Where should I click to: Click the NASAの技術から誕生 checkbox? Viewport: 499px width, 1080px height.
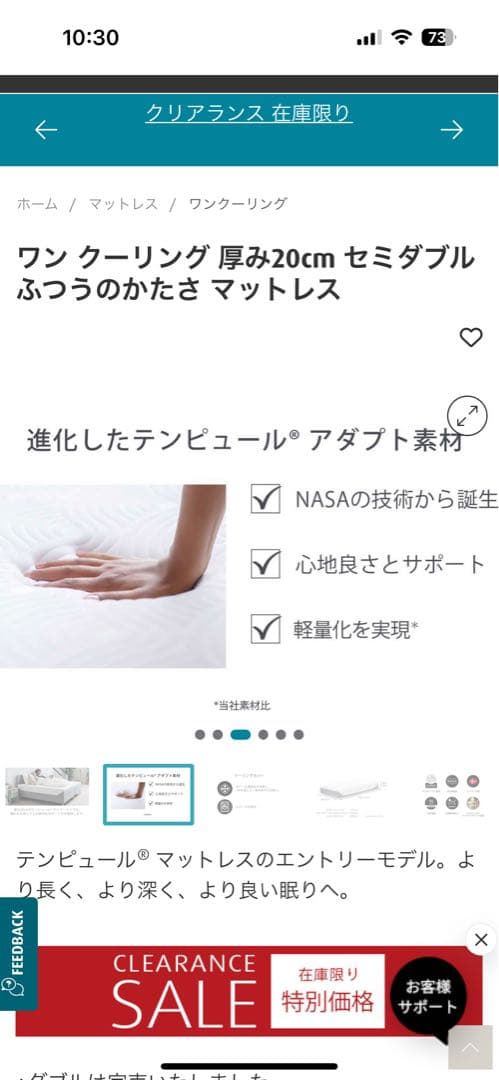[265, 499]
